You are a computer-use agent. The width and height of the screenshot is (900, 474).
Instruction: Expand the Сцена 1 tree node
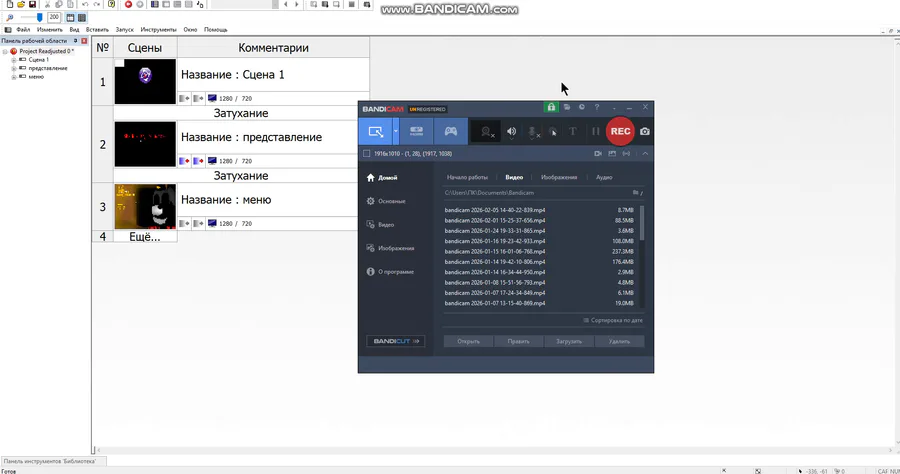[14, 60]
